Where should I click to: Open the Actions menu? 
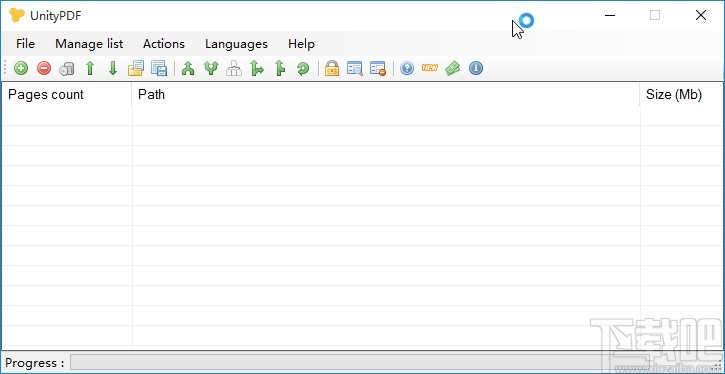point(164,44)
